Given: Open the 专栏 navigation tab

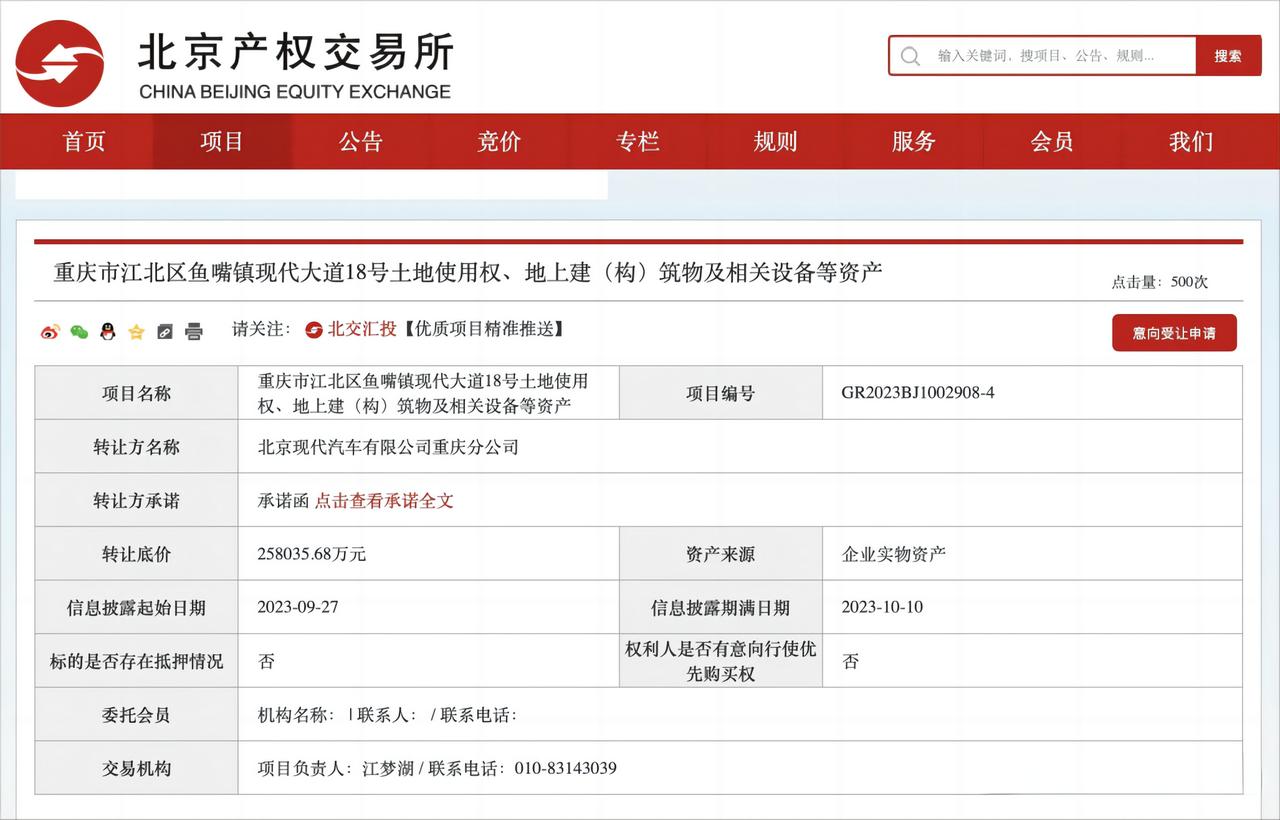Looking at the screenshot, I should click(637, 141).
